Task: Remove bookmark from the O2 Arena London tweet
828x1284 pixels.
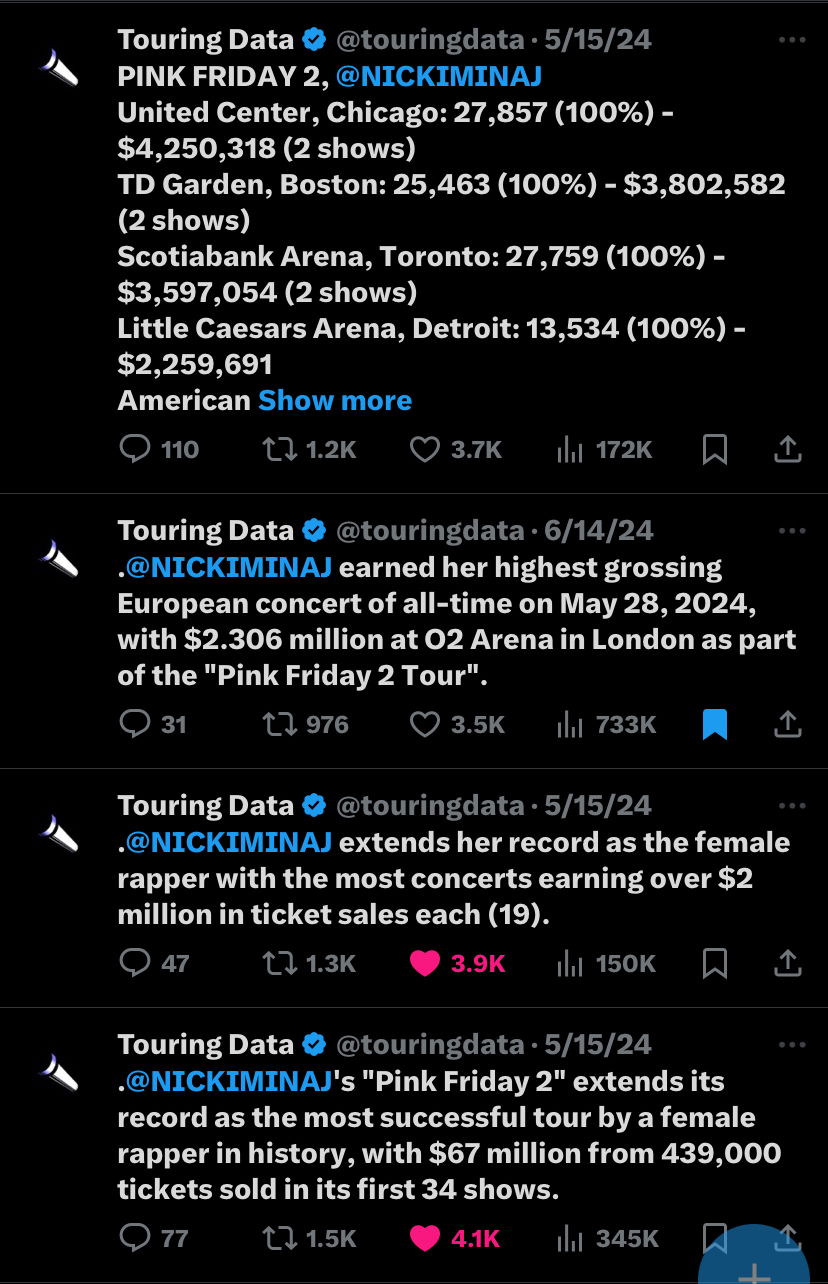Action: [x=715, y=724]
